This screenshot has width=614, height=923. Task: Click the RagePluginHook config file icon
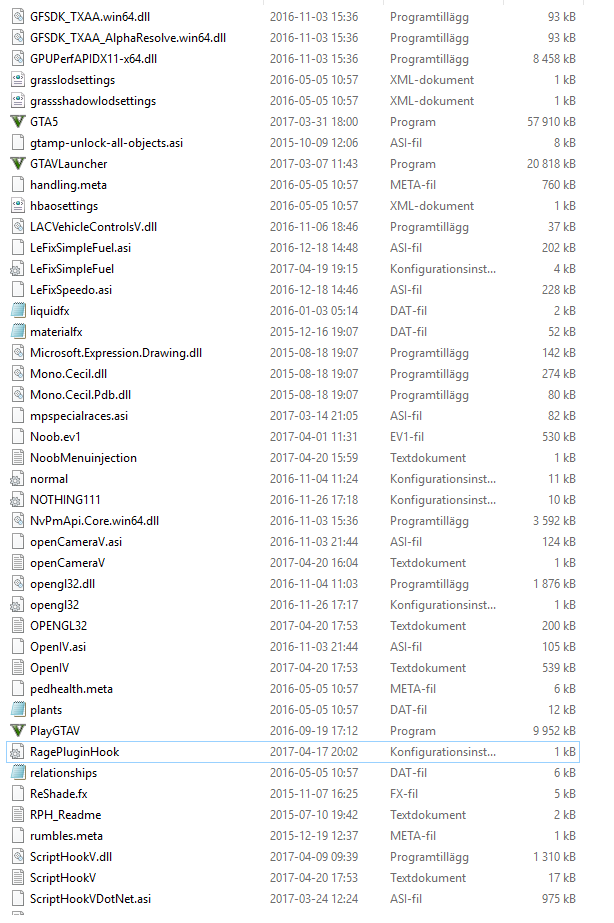[17, 752]
